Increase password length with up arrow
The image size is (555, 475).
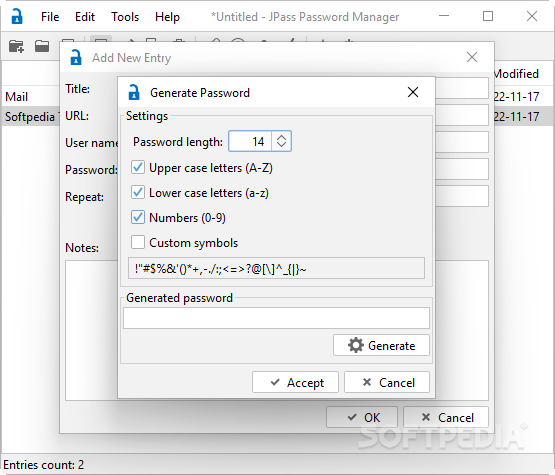(x=281, y=137)
